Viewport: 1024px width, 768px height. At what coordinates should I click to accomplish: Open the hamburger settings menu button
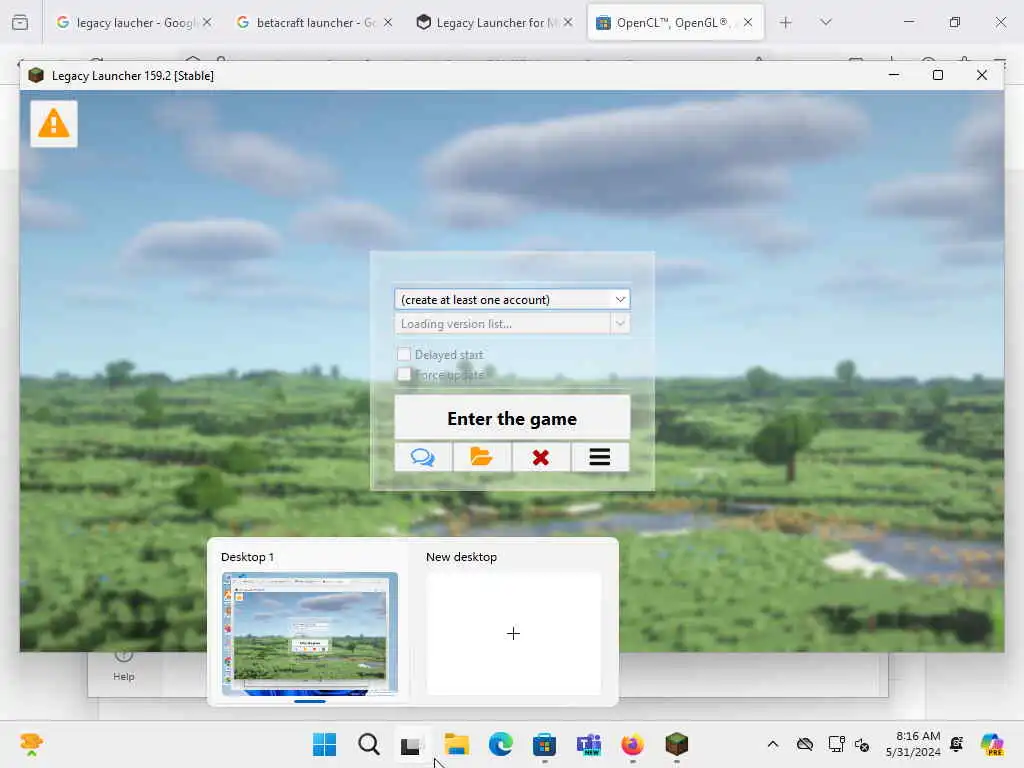click(600, 457)
